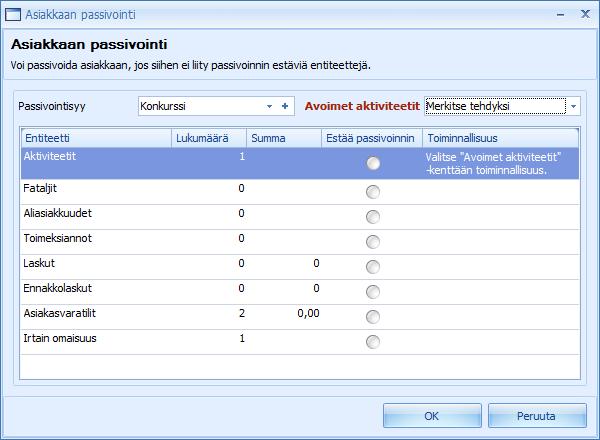Open the Passivointisyy dropdown arrow
The height and width of the screenshot is (440, 600).
[269, 106]
